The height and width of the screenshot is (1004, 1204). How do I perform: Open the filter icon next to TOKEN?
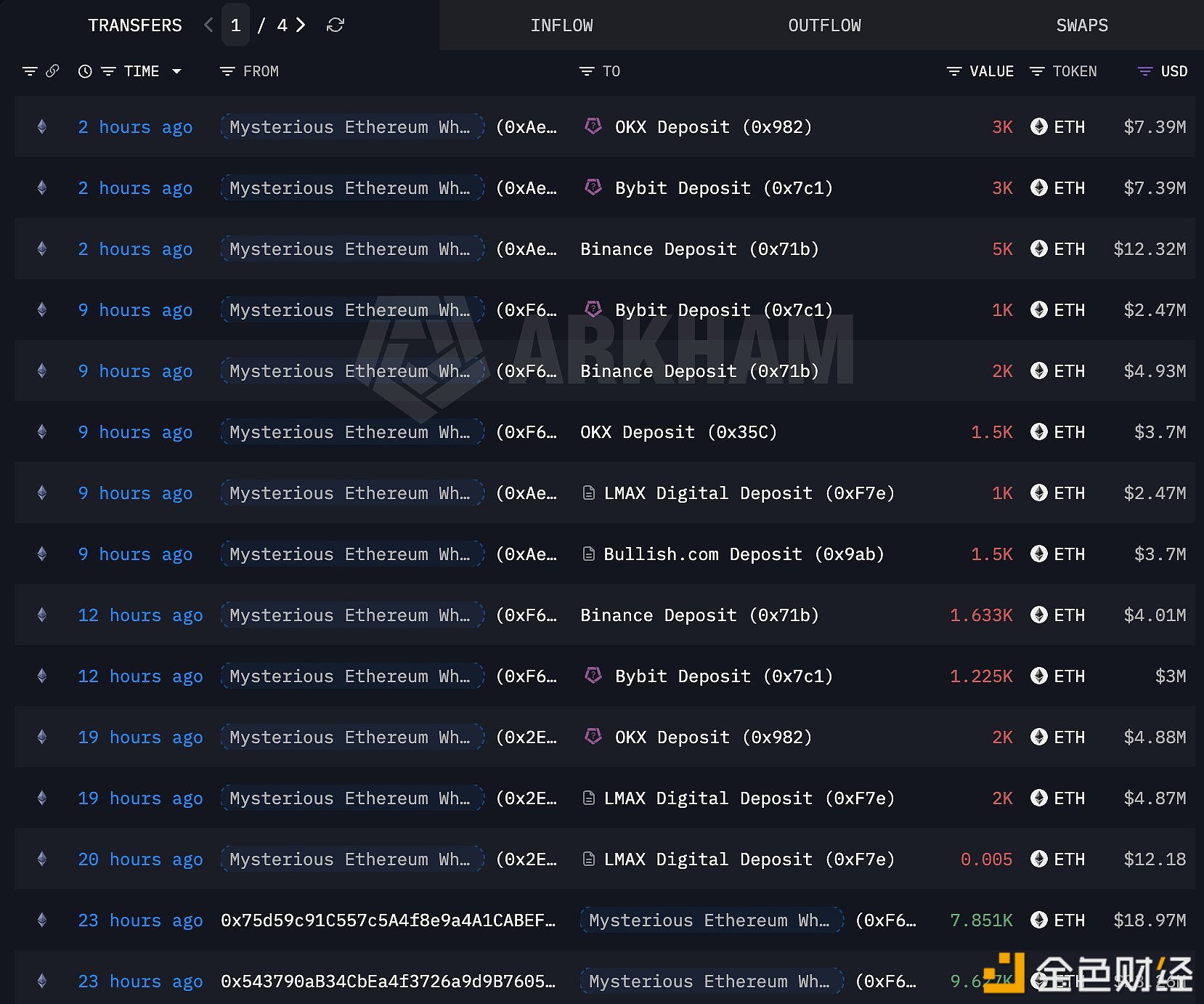[1037, 71]
